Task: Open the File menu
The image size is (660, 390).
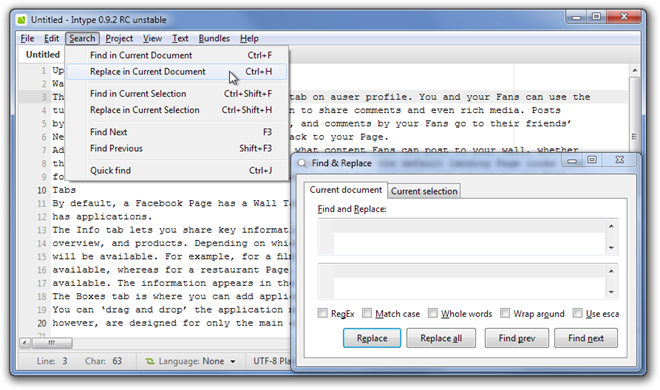Action: click(27, 39)
